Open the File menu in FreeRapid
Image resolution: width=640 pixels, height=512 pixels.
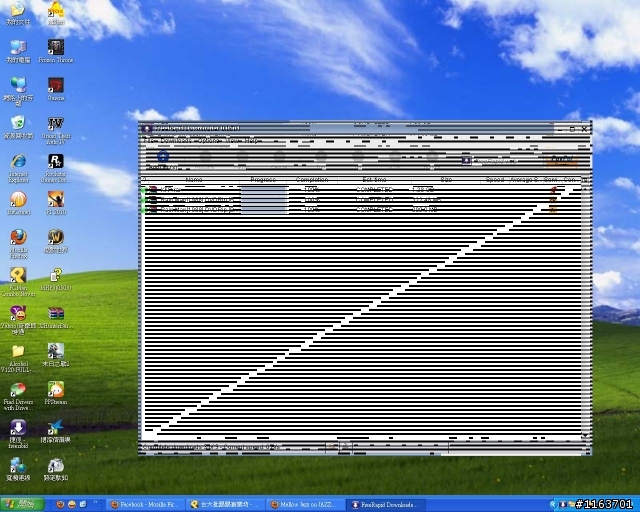point(147,140)
